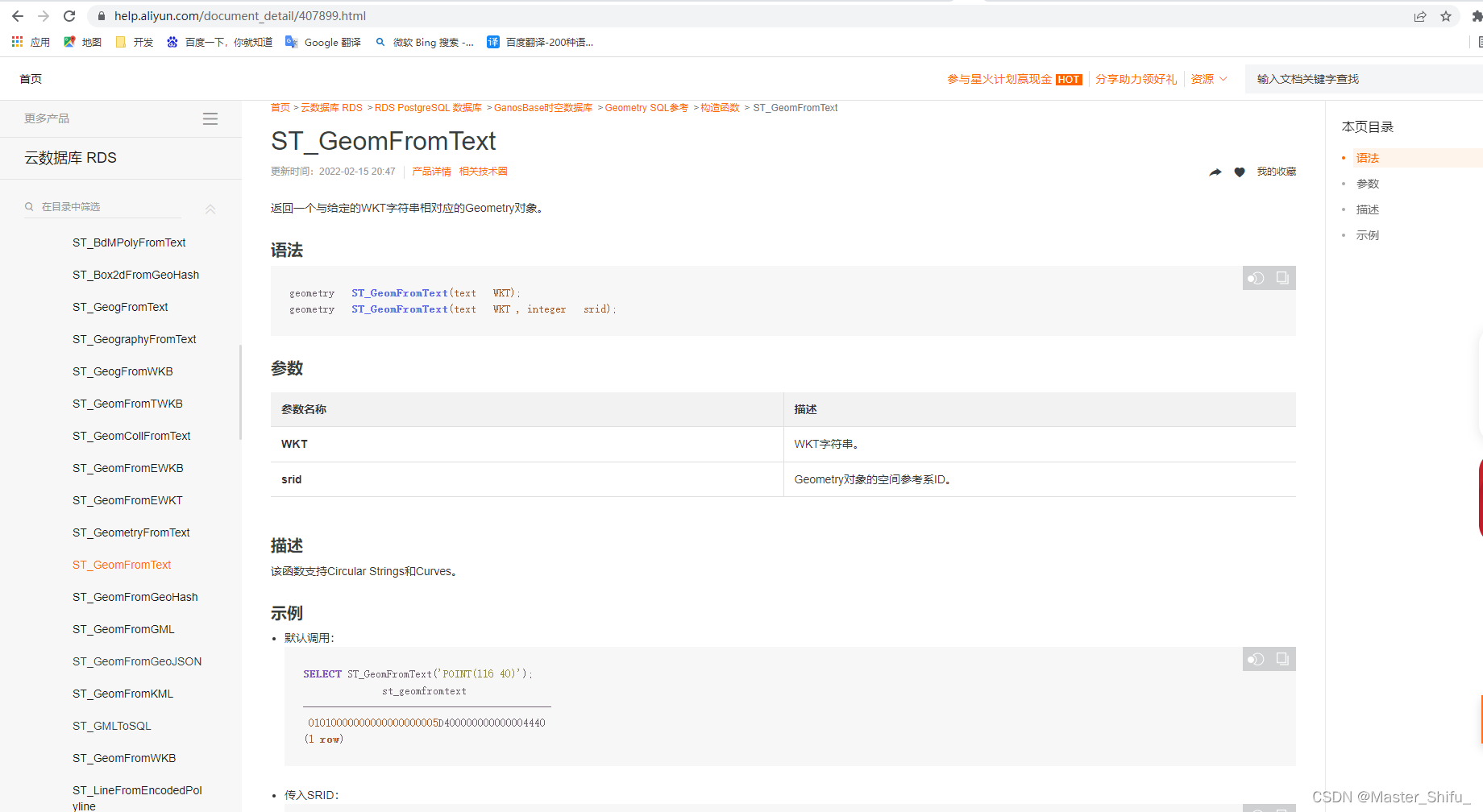Collapse the directory tree with double chevron
The width and height of the screenshot is (1483, 812).
click(x=210, y=209)
